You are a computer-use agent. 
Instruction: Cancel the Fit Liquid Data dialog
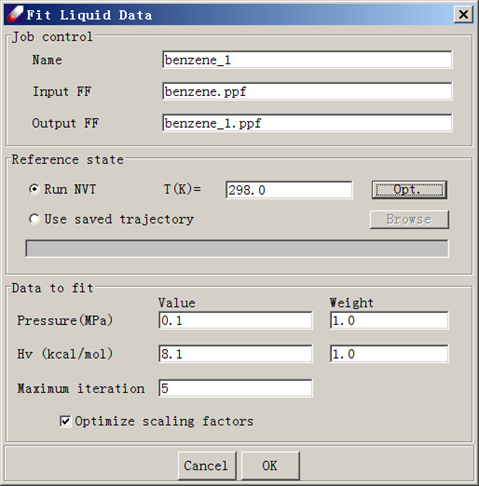click(x=207, y=466)
